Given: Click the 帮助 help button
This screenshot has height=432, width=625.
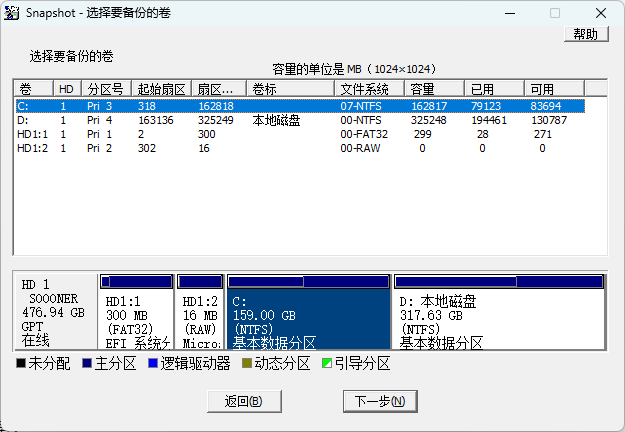Looking at the screenshot, I should click(x=586, y=34).
